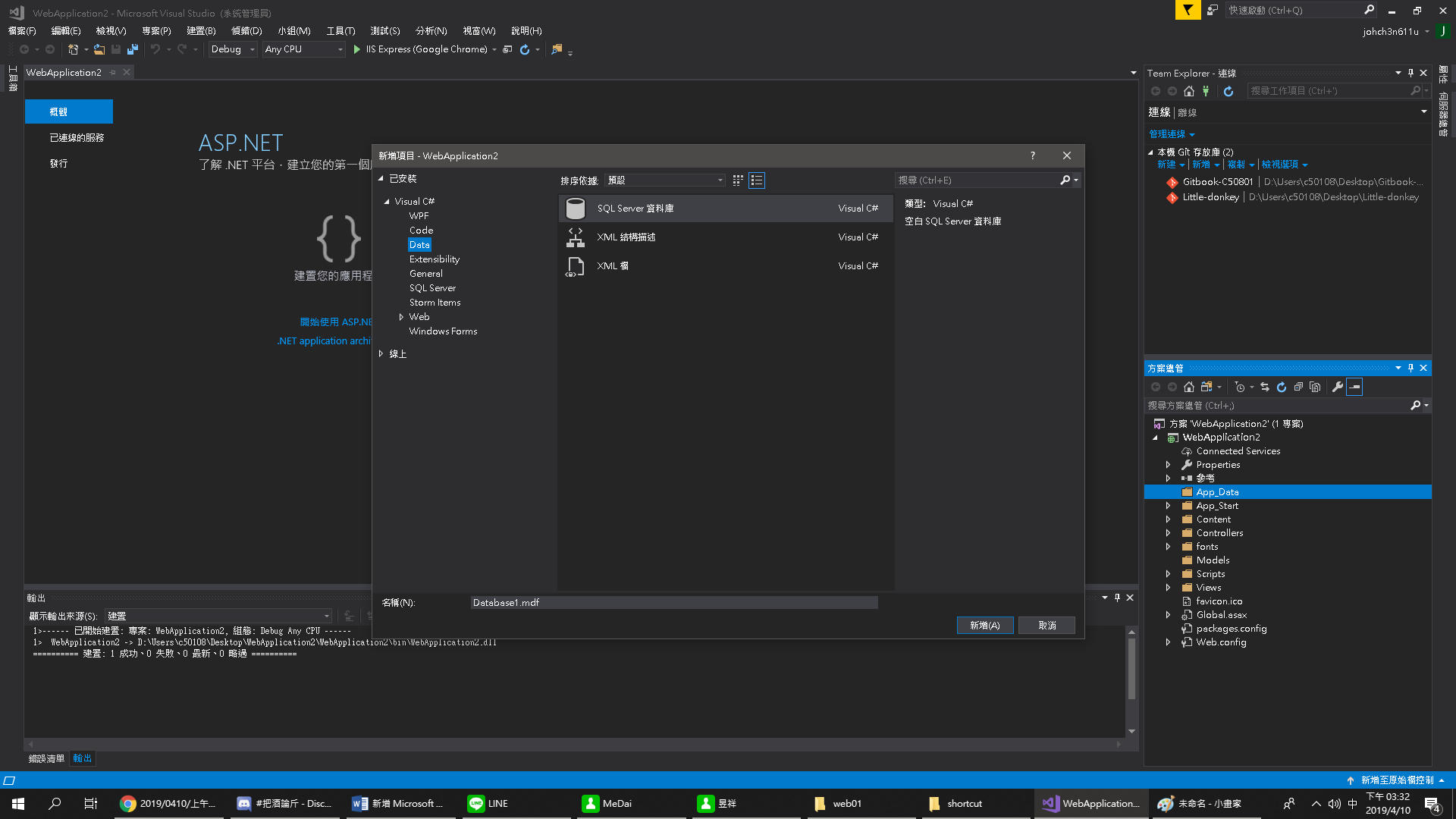Click Pending Changes Filter clock icon
The width and height of the screenshot is (1456, 819).
1239,387
